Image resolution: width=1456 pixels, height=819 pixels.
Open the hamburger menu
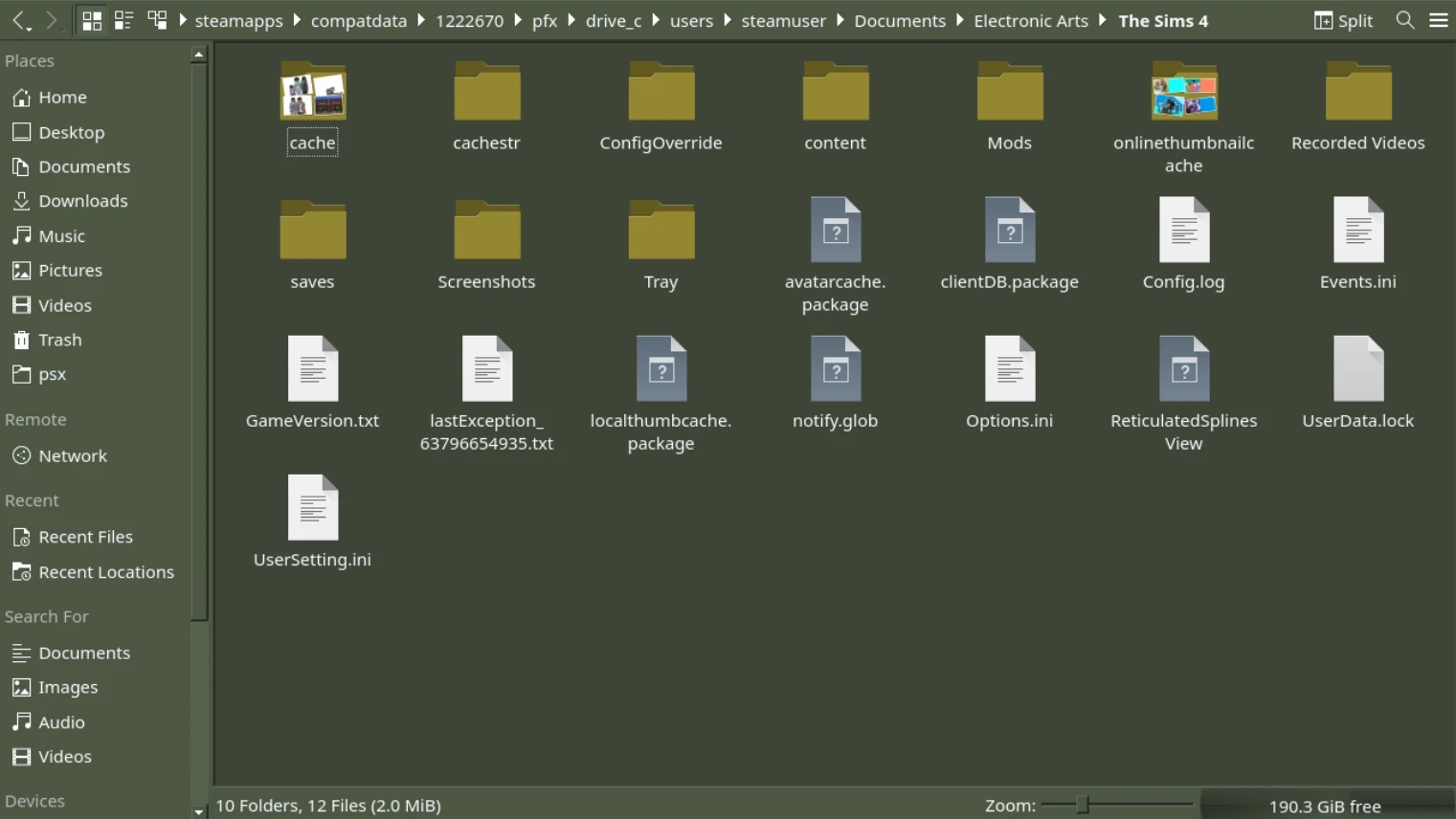[1438, 20]
